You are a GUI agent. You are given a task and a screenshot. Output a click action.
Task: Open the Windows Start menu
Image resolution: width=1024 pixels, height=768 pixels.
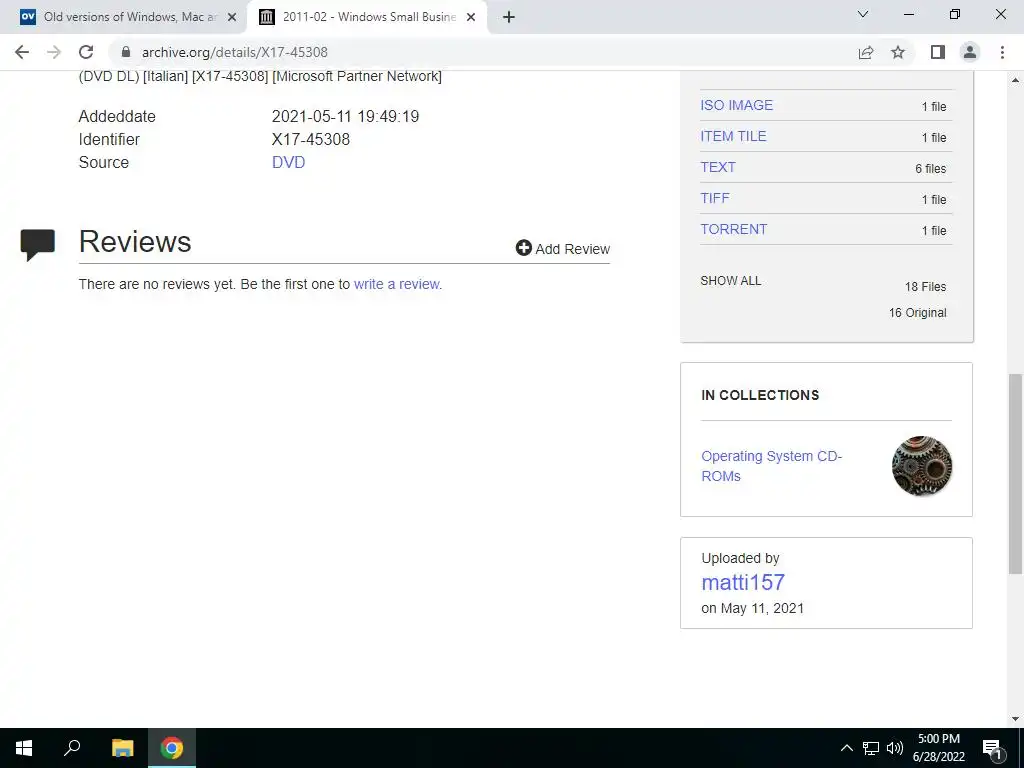coord(24,748)
